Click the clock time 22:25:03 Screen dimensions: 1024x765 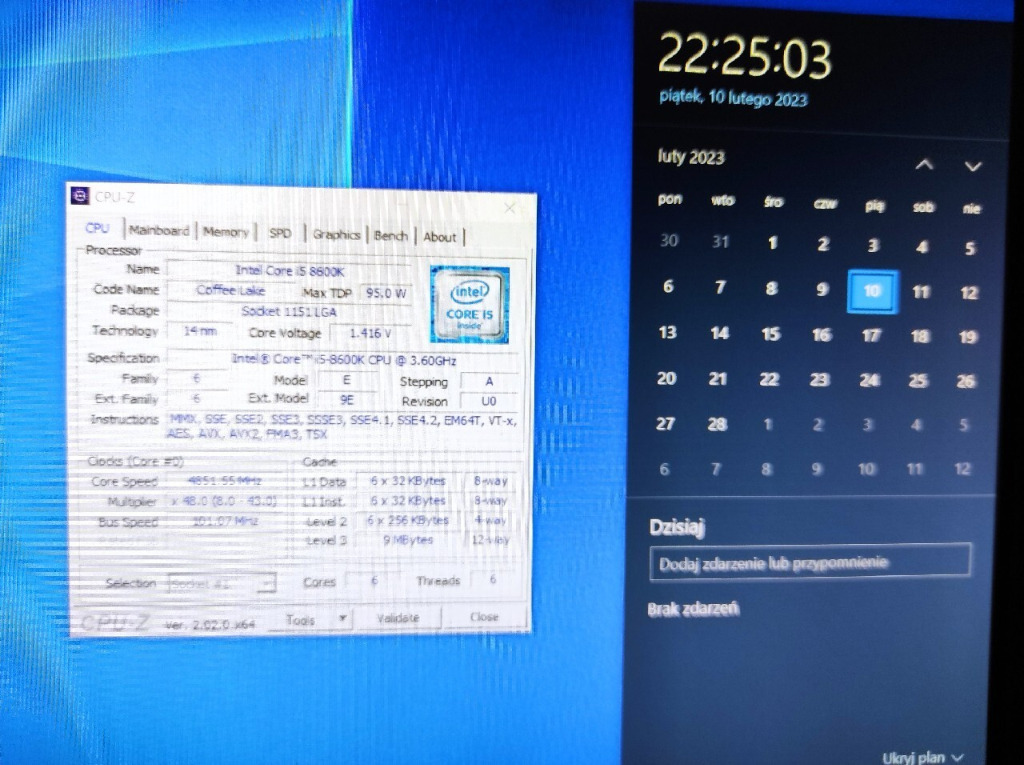[x=744, y=56]
